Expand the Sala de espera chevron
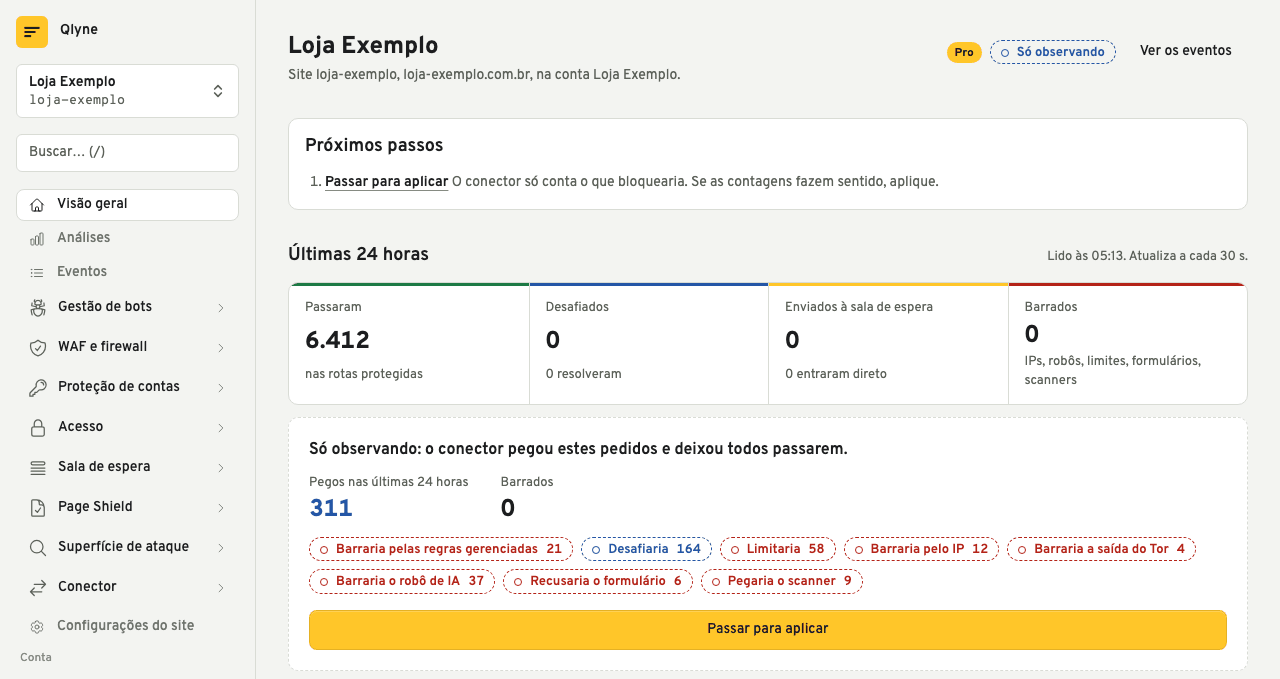This screenshot has width=1280, height=679. tap(221, 468)
